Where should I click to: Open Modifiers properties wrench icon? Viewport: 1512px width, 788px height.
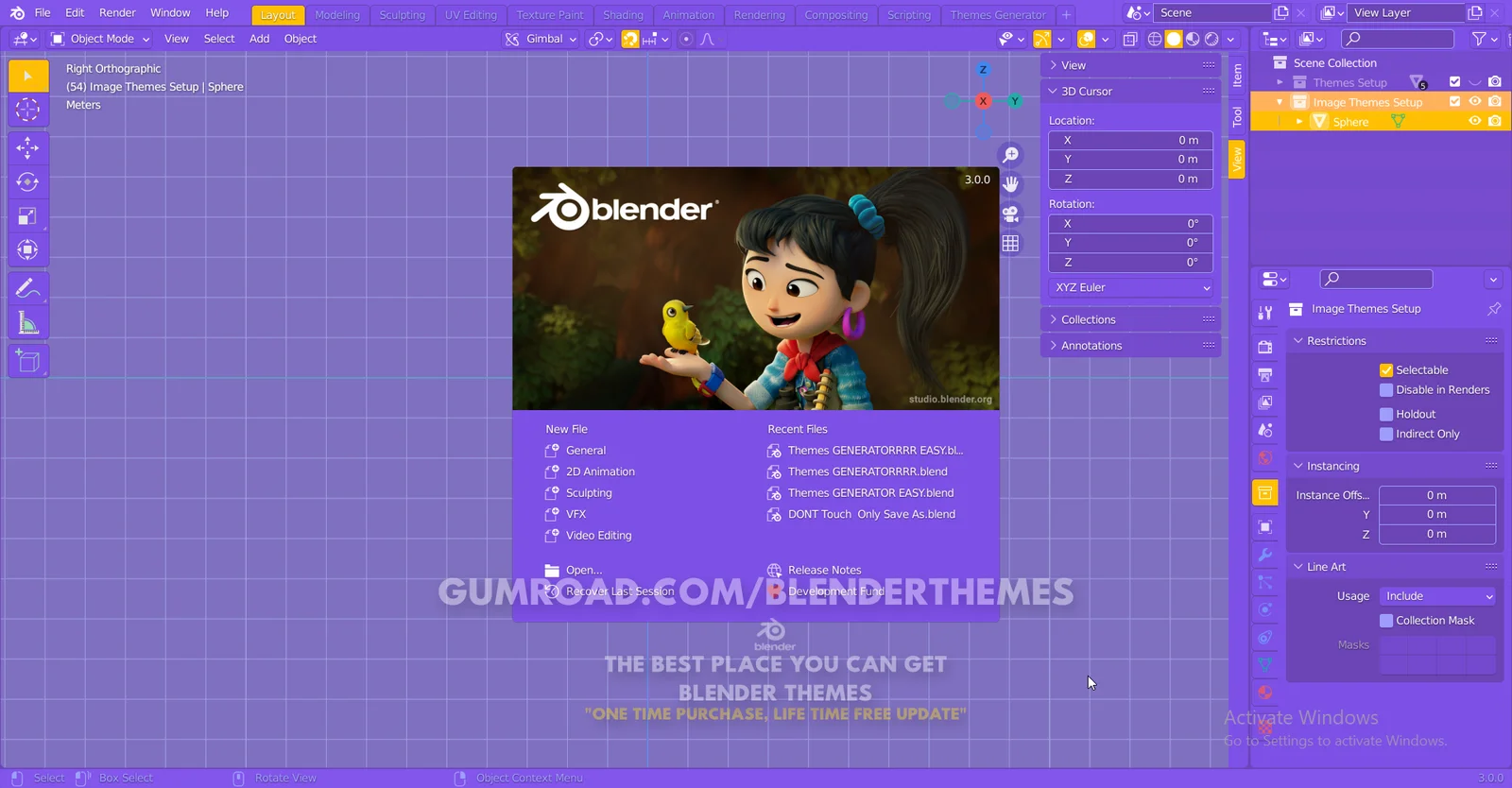(x=1265, y=555)
